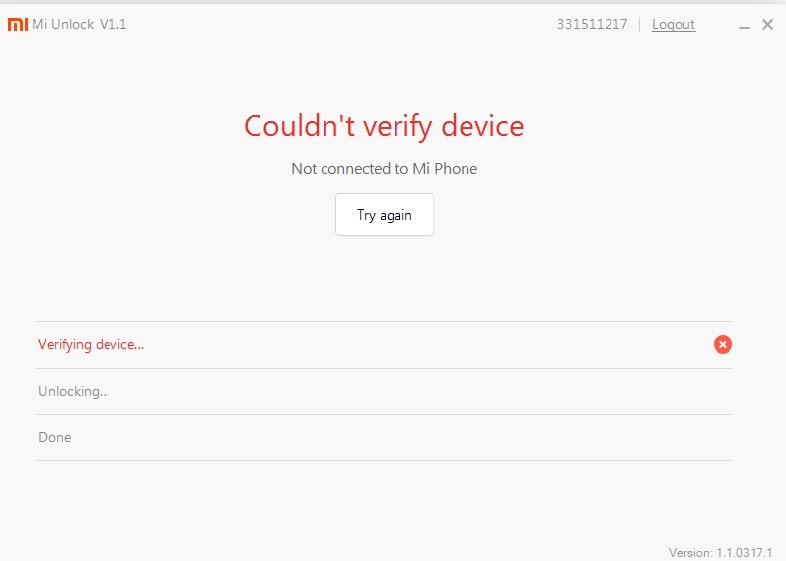
Task: Click the "Couldn't verify device" heading
Action: point(384,126)
